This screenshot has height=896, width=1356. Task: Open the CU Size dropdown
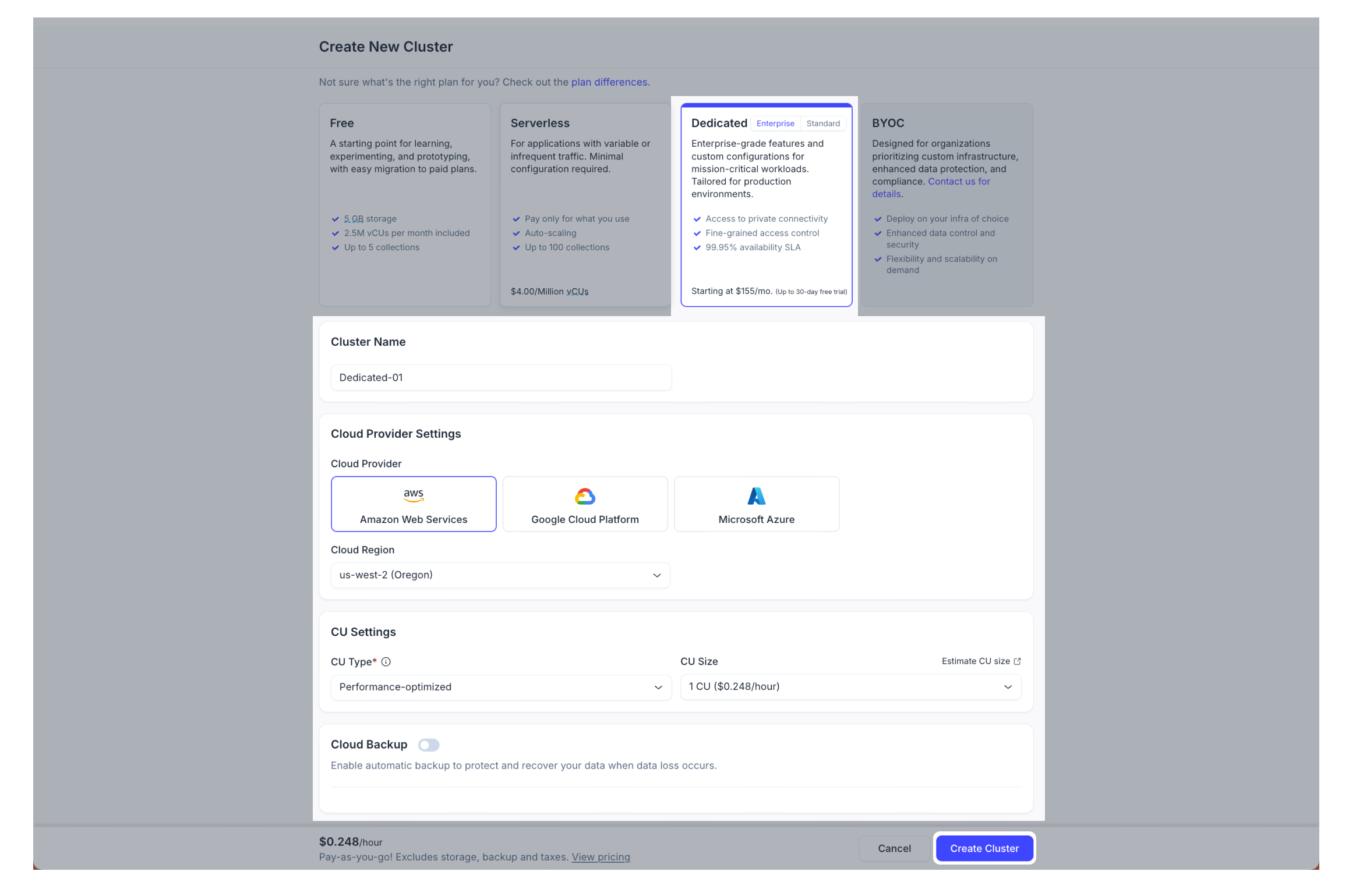coord(850,686)
